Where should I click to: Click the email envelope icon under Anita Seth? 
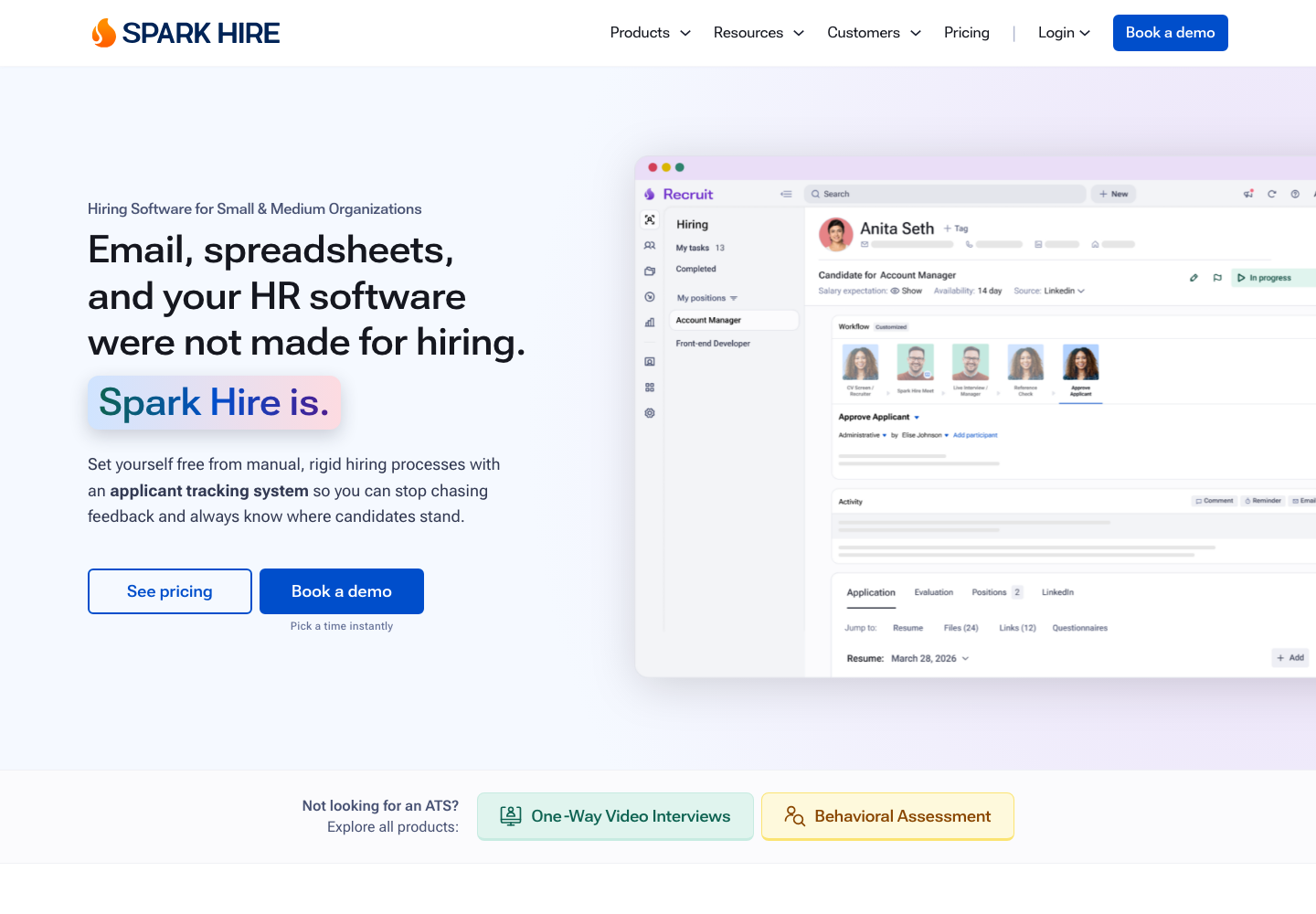pyautogui.click(x=865, y=244)
